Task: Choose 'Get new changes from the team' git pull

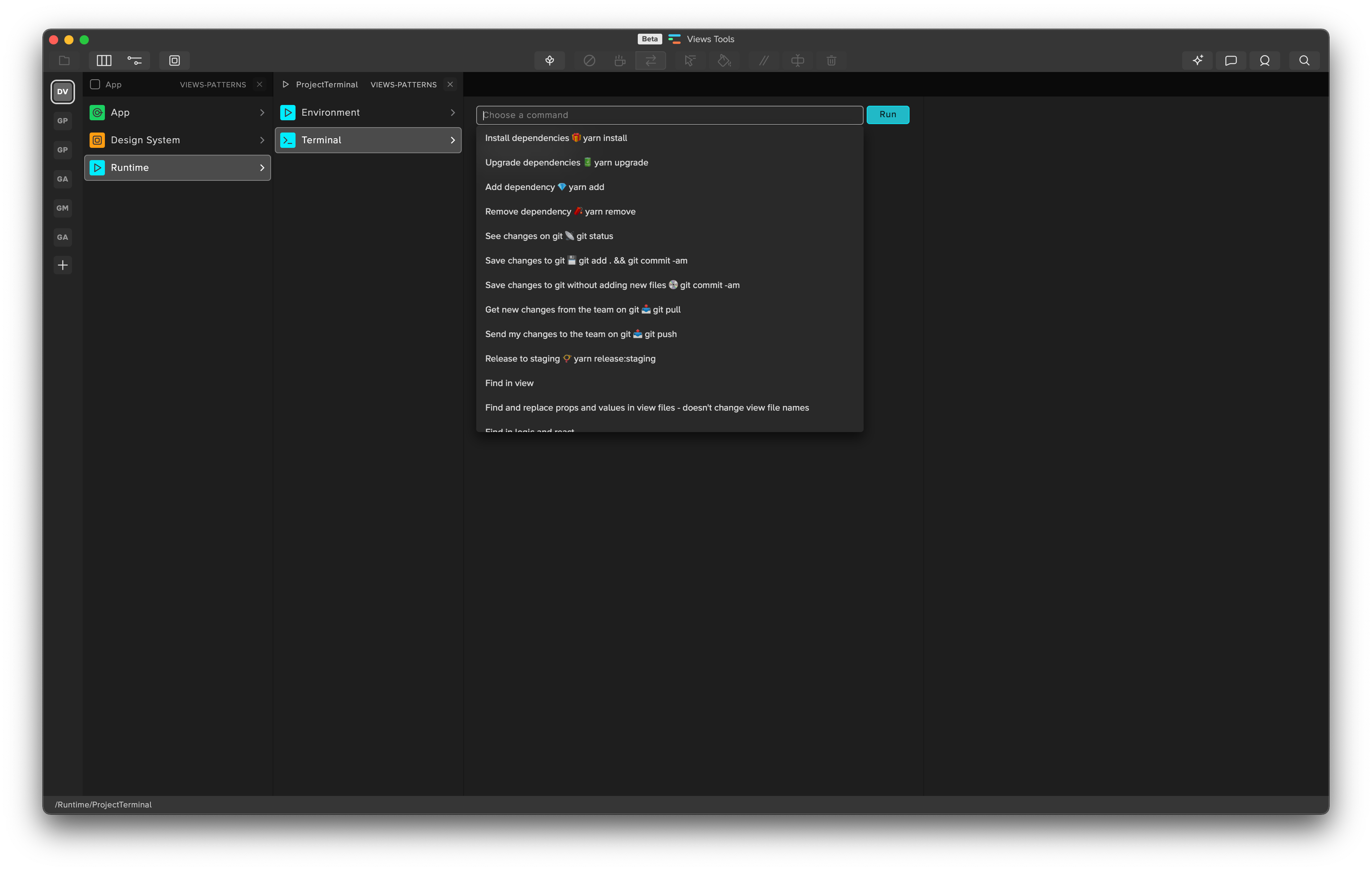Action: 582,309
